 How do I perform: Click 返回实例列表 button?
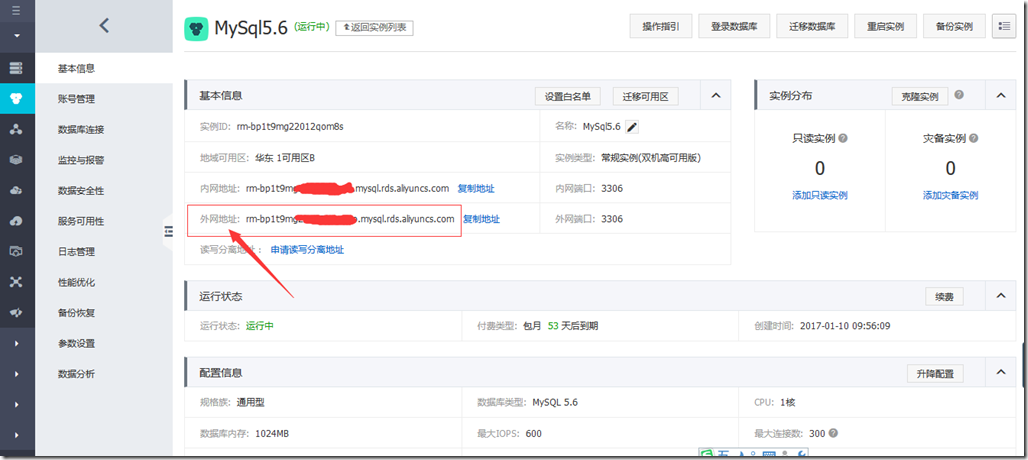pos(374,28)
